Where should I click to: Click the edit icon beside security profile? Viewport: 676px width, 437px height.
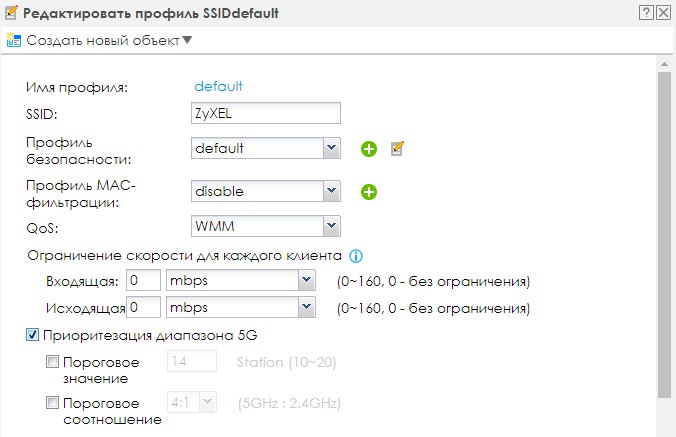coord(397,148)
